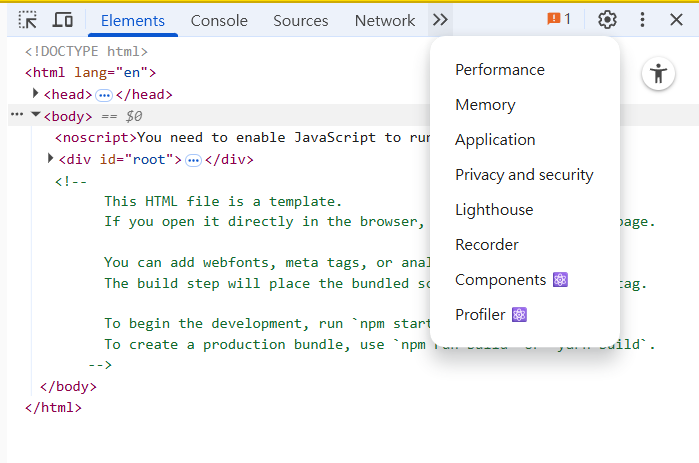Activate the inspect element picker icon

28,20
